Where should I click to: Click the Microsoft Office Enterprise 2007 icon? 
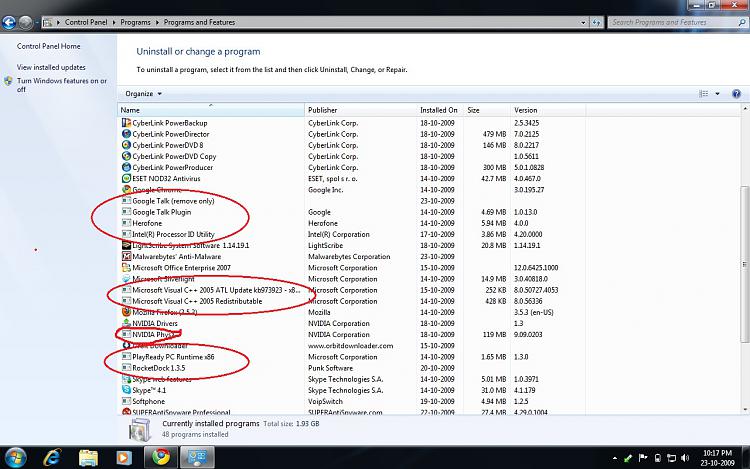click(x=126, y=268)
